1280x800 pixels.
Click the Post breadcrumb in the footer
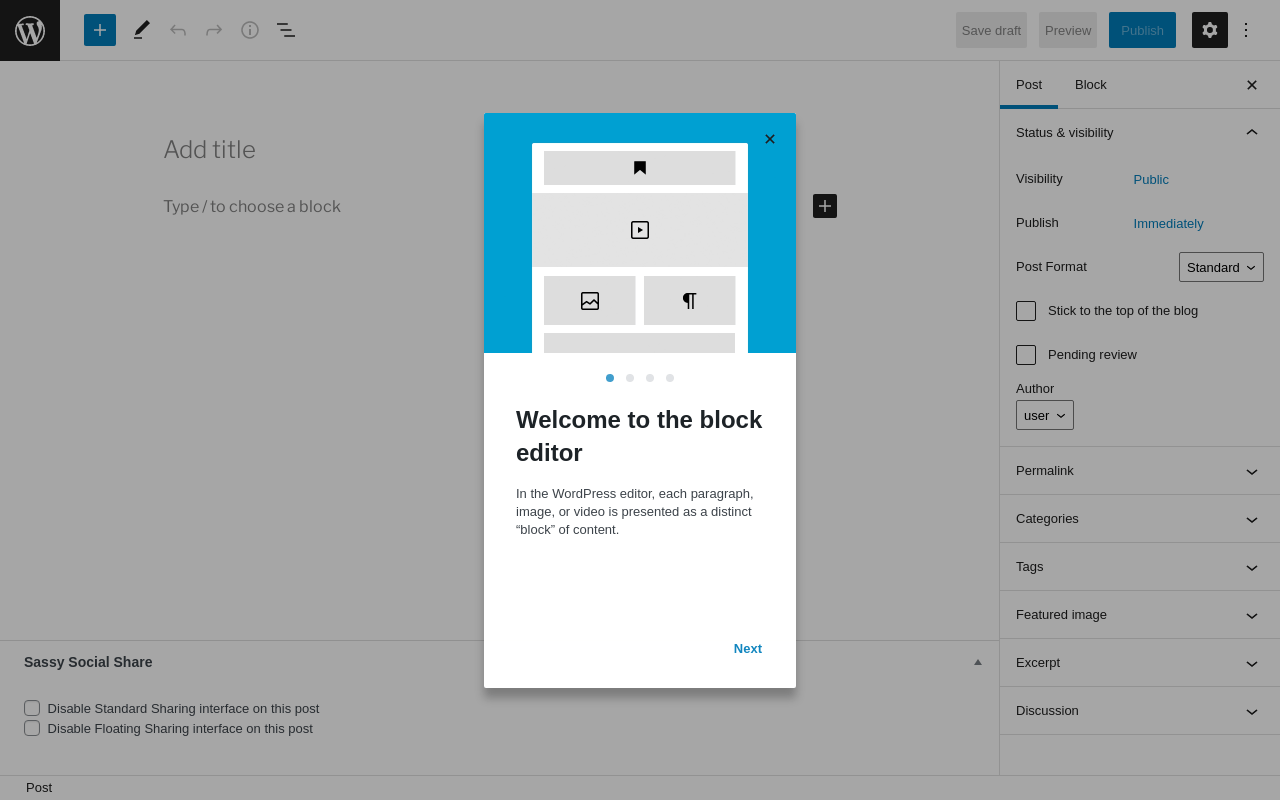click(39, 788)
